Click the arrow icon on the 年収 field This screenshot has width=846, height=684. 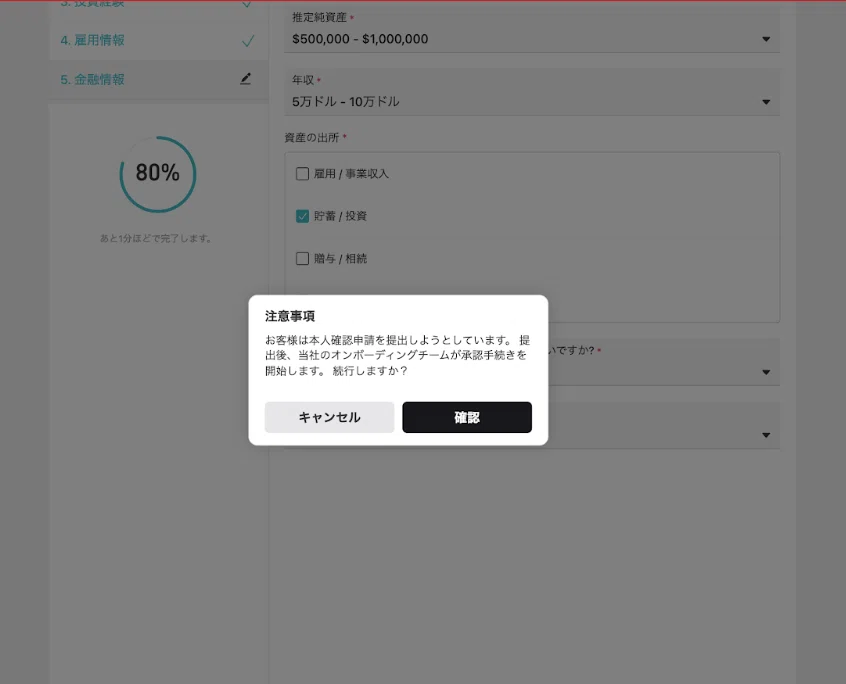[766, 101]
